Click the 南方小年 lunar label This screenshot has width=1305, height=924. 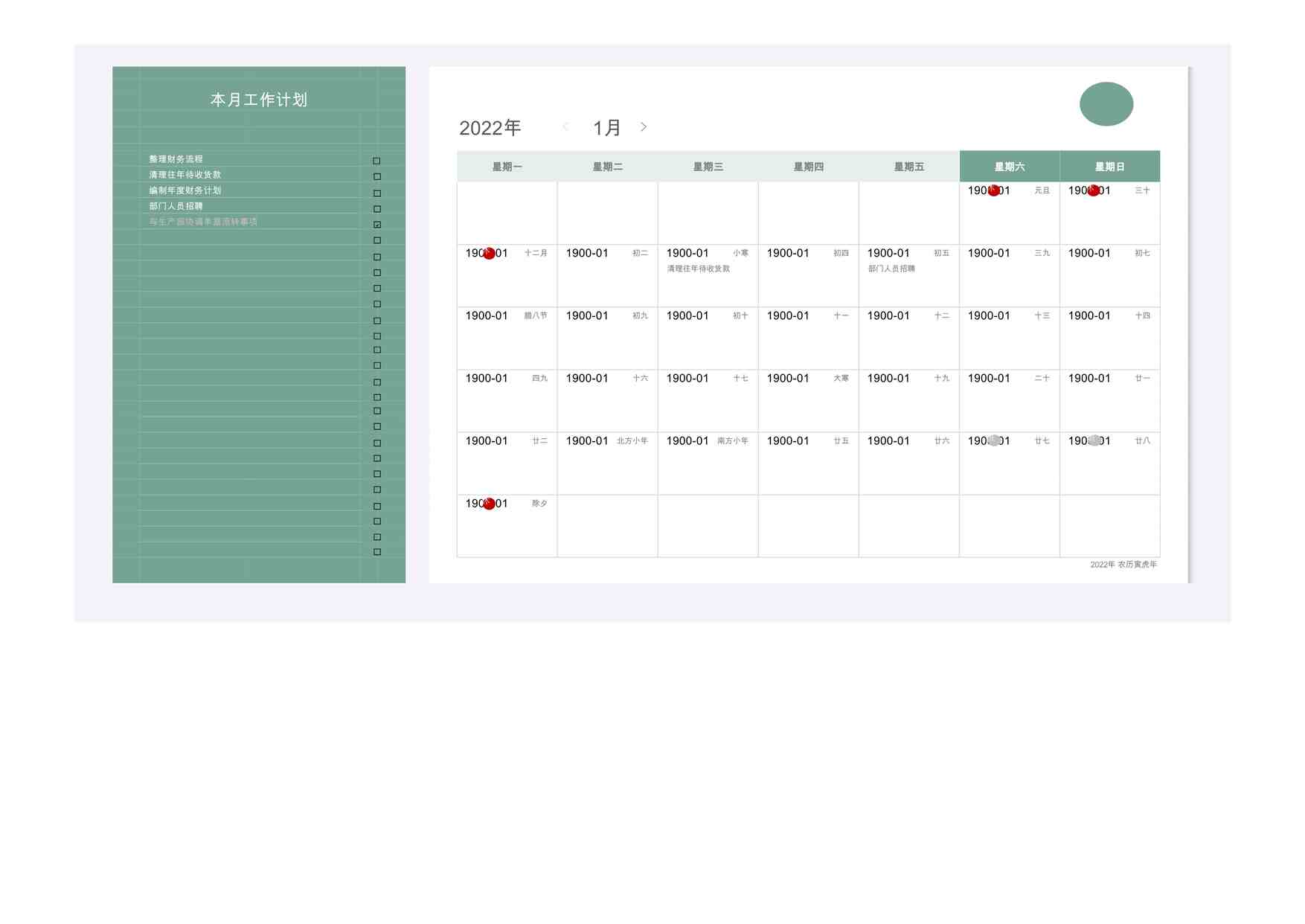click(x=733, y=441)
